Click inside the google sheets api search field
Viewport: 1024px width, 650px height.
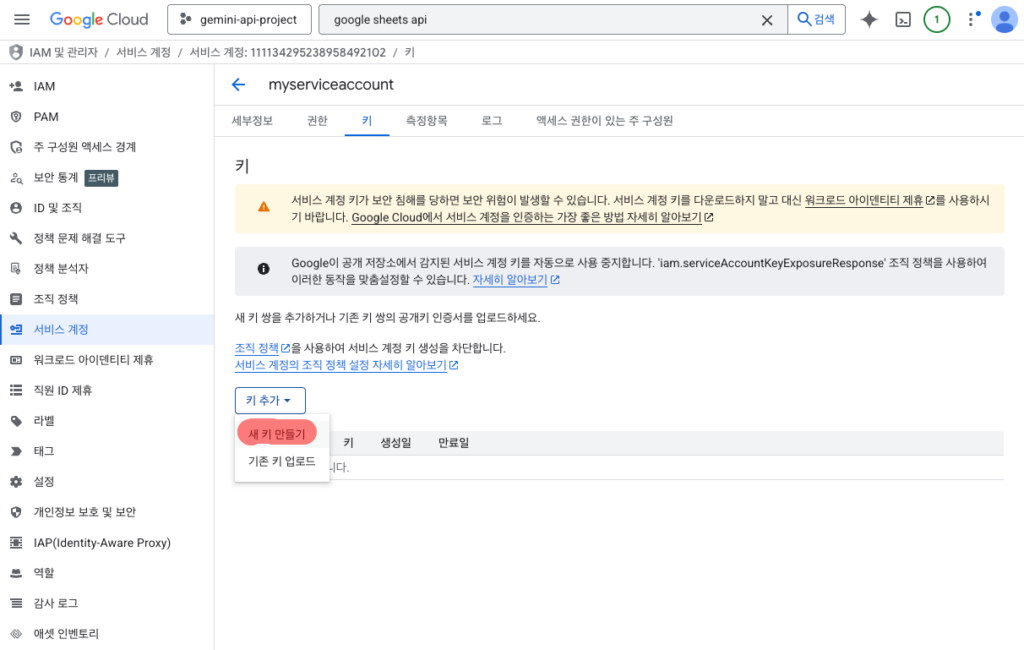click(x=540, y=20)
